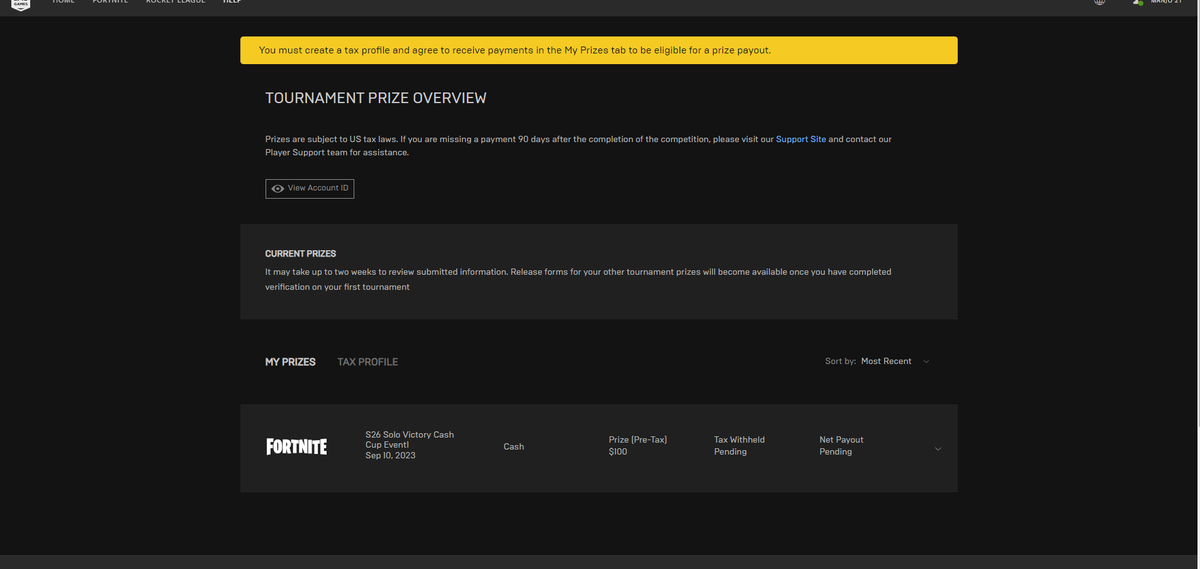1200x569 pixels.
Task: Click the Net Payout Pending status
Action: (841, 446)
